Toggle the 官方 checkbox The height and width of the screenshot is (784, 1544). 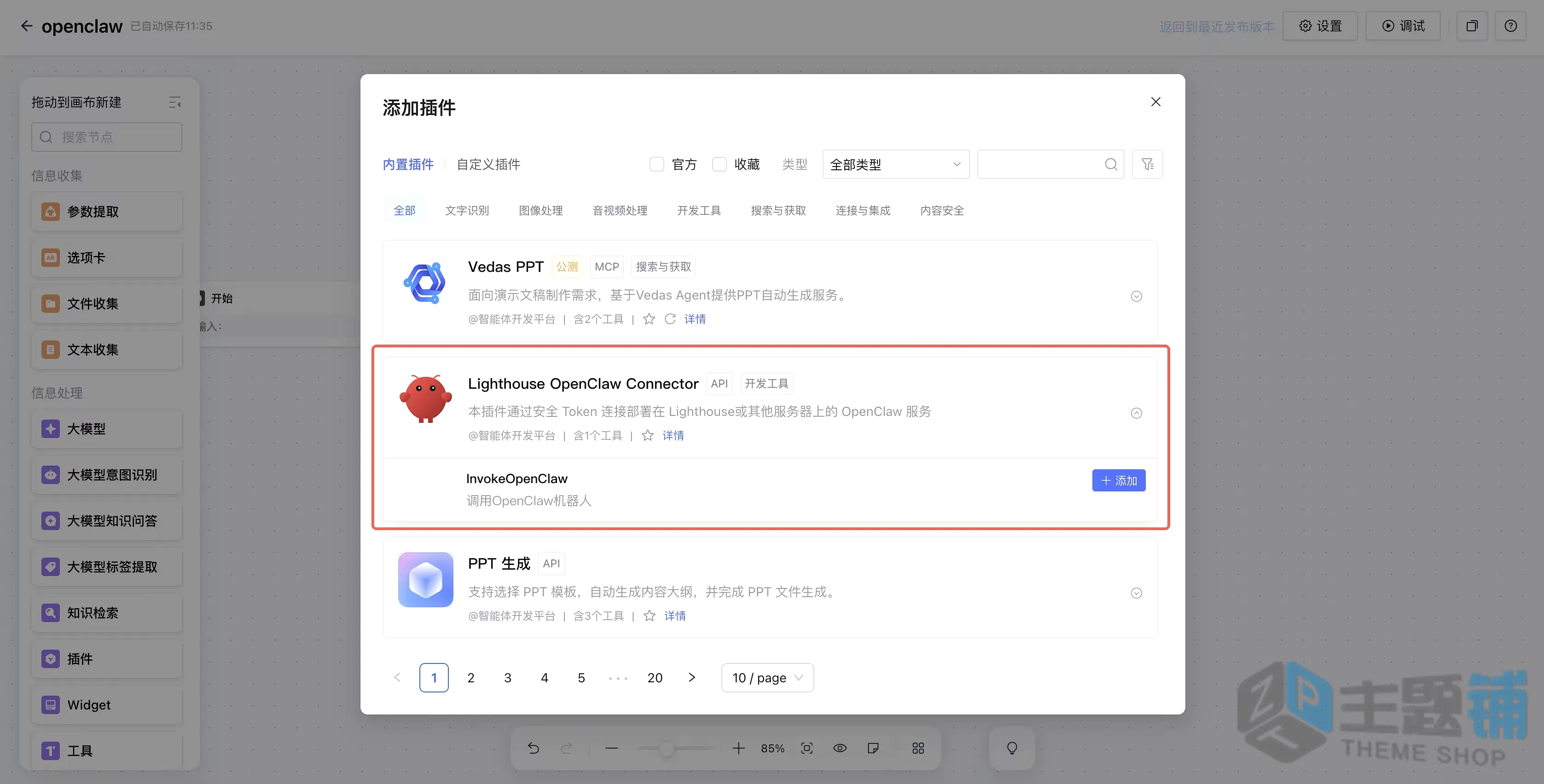tap(657, 164)
